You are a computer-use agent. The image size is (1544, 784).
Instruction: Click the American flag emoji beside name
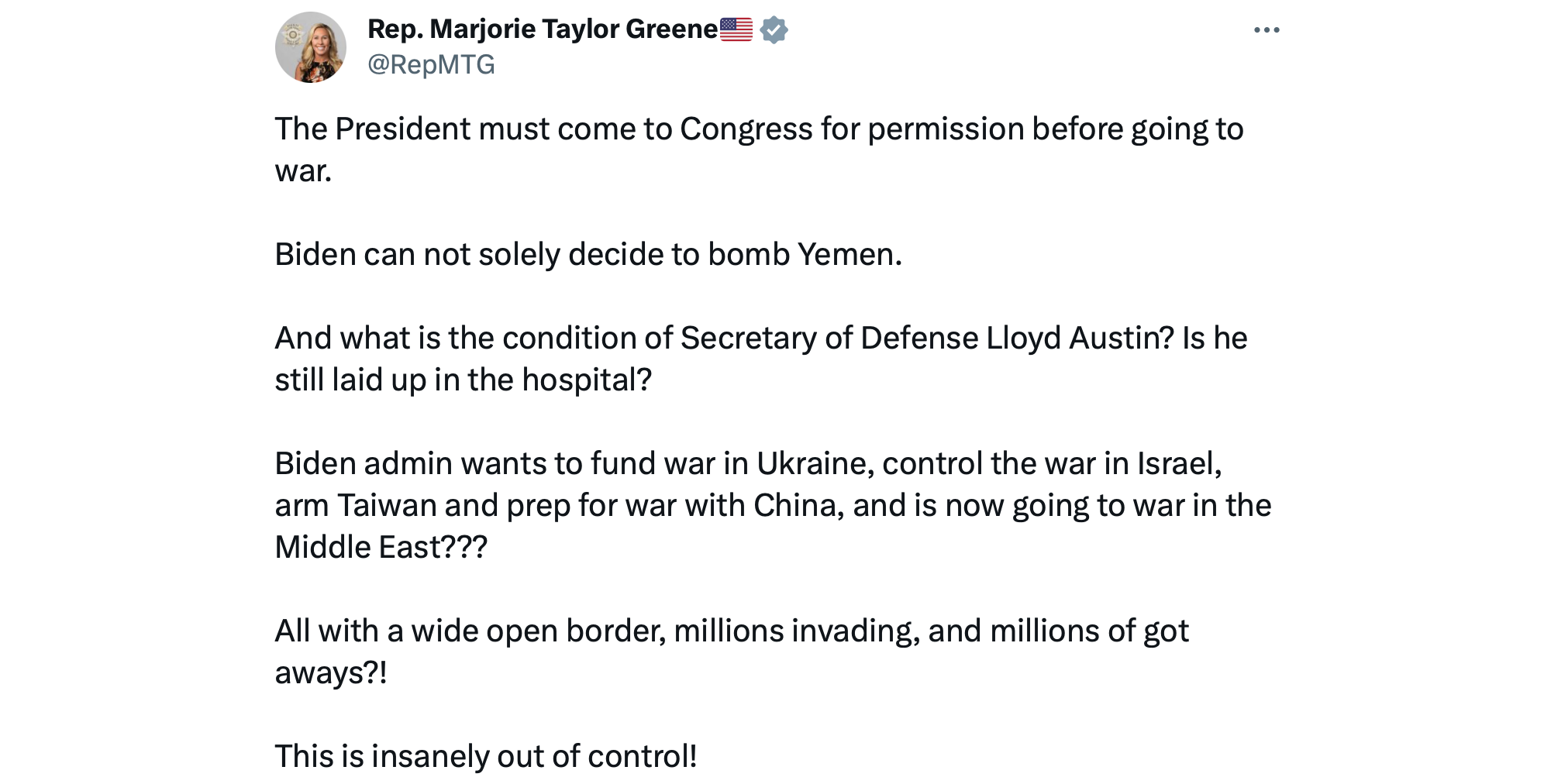[x=736, y=29]
